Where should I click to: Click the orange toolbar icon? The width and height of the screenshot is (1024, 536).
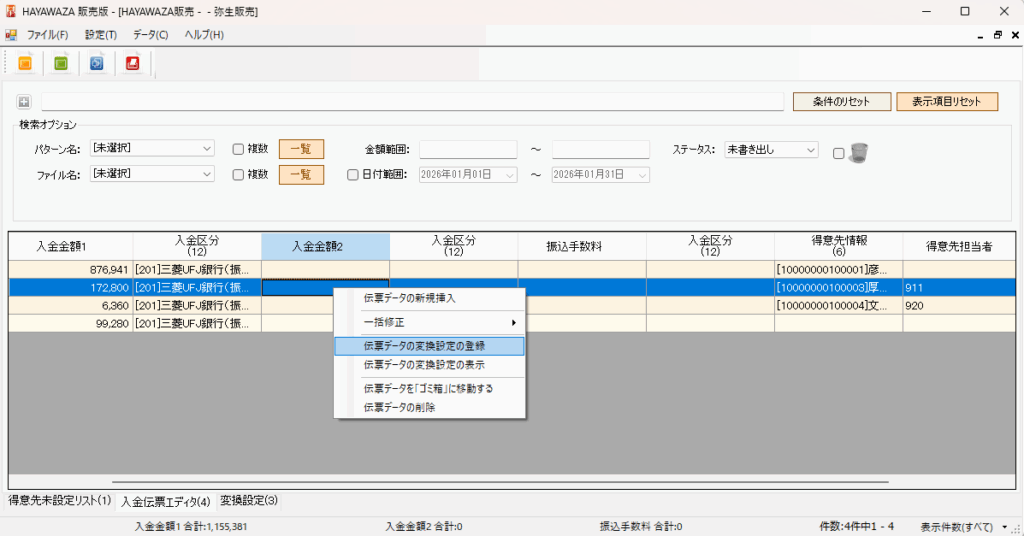26,63
